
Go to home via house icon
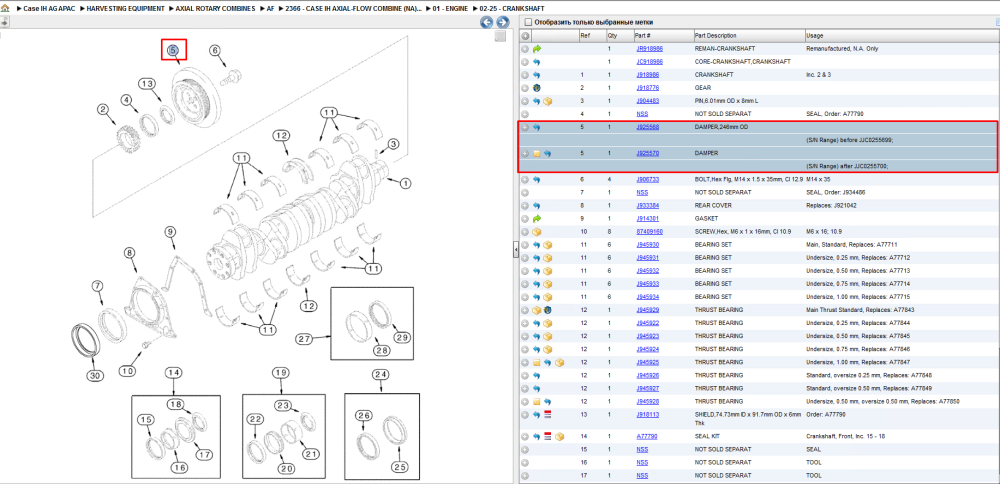click(x=5, y=9)
